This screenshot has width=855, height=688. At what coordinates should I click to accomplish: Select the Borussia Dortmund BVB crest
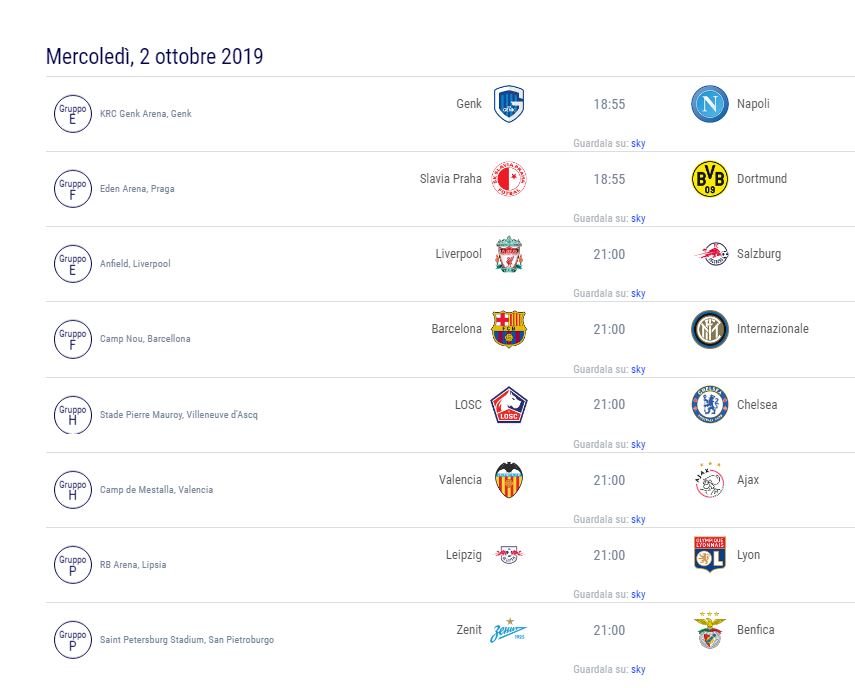[709, 179]
